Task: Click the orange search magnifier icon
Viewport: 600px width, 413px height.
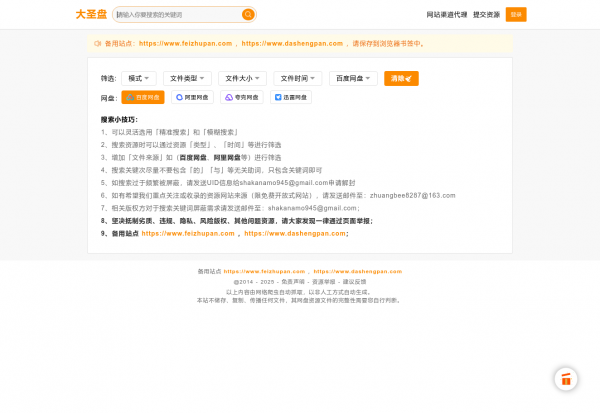Action: click(247, 15)
